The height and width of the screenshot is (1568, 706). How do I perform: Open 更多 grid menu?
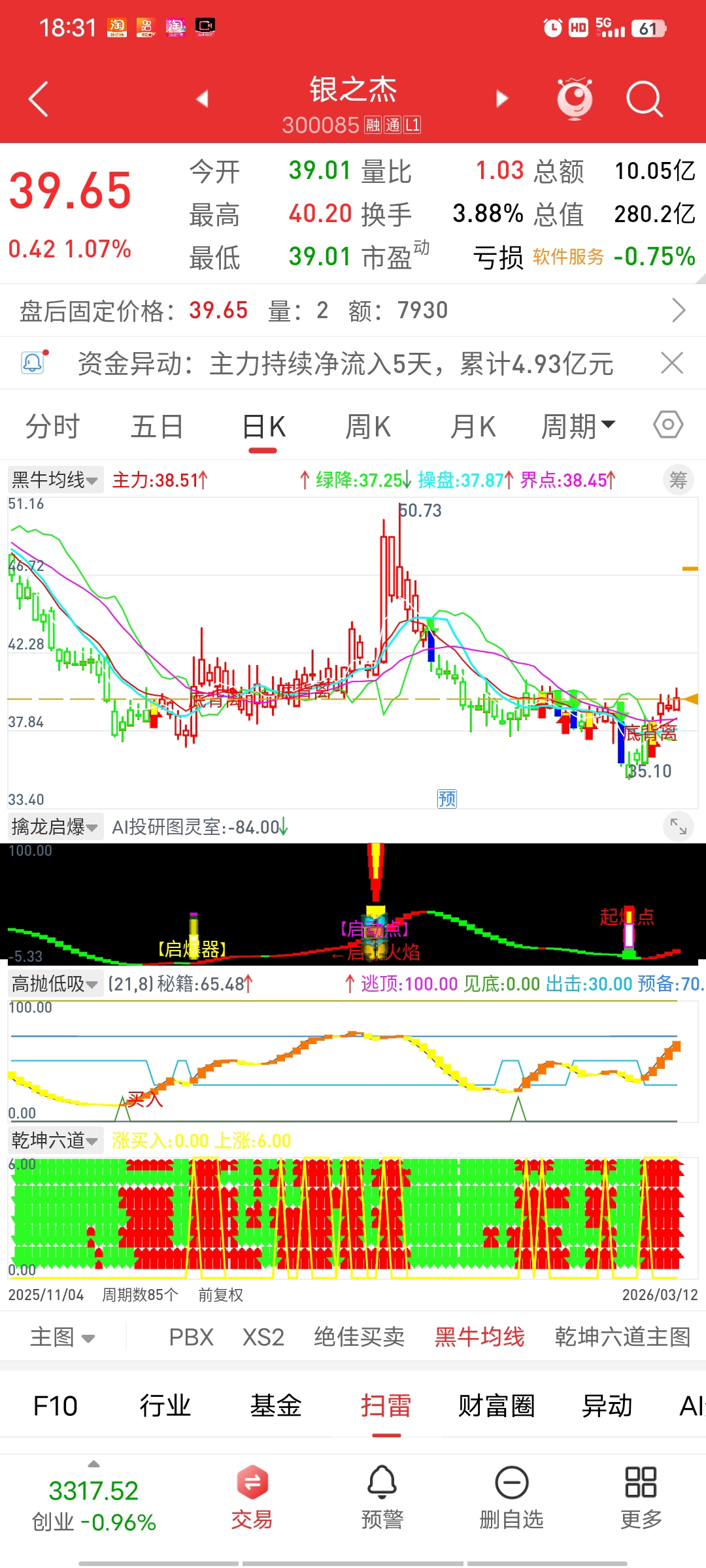click(x=641, y=1497)
